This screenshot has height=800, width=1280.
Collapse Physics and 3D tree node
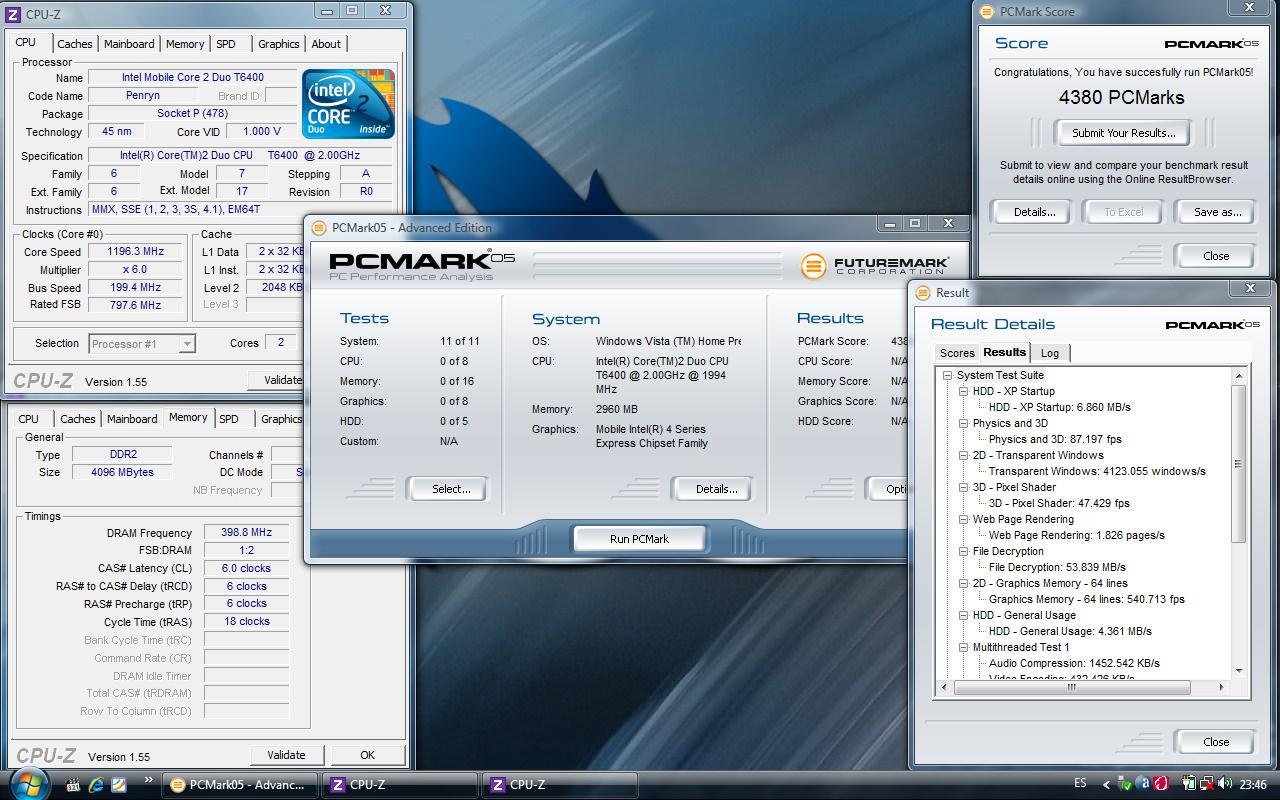(x=963, y=423)
